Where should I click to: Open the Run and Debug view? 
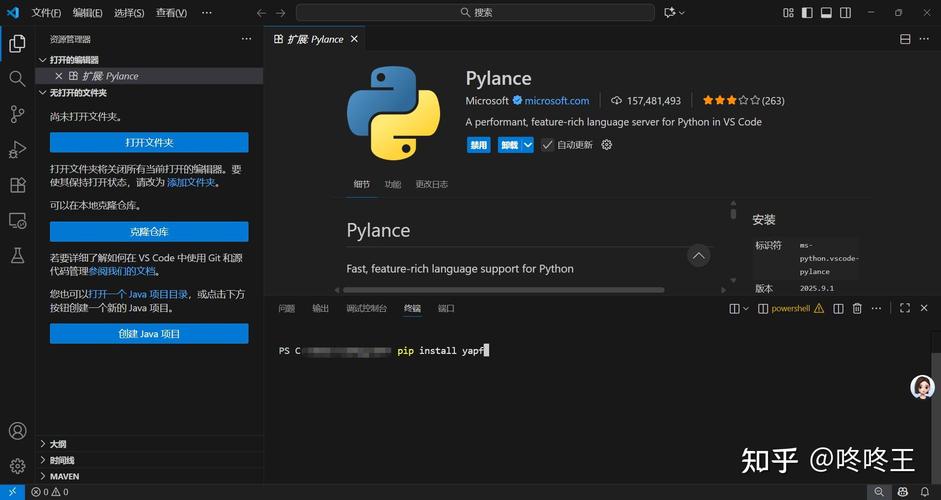[17, 149]
